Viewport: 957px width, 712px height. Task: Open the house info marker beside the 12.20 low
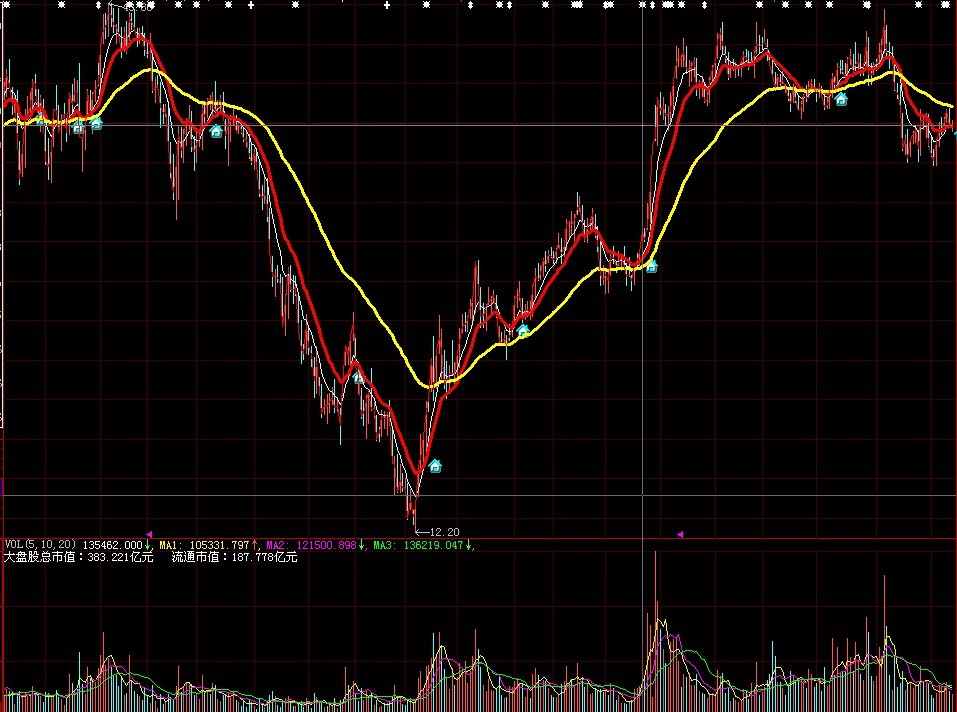[x=435, y=466]
